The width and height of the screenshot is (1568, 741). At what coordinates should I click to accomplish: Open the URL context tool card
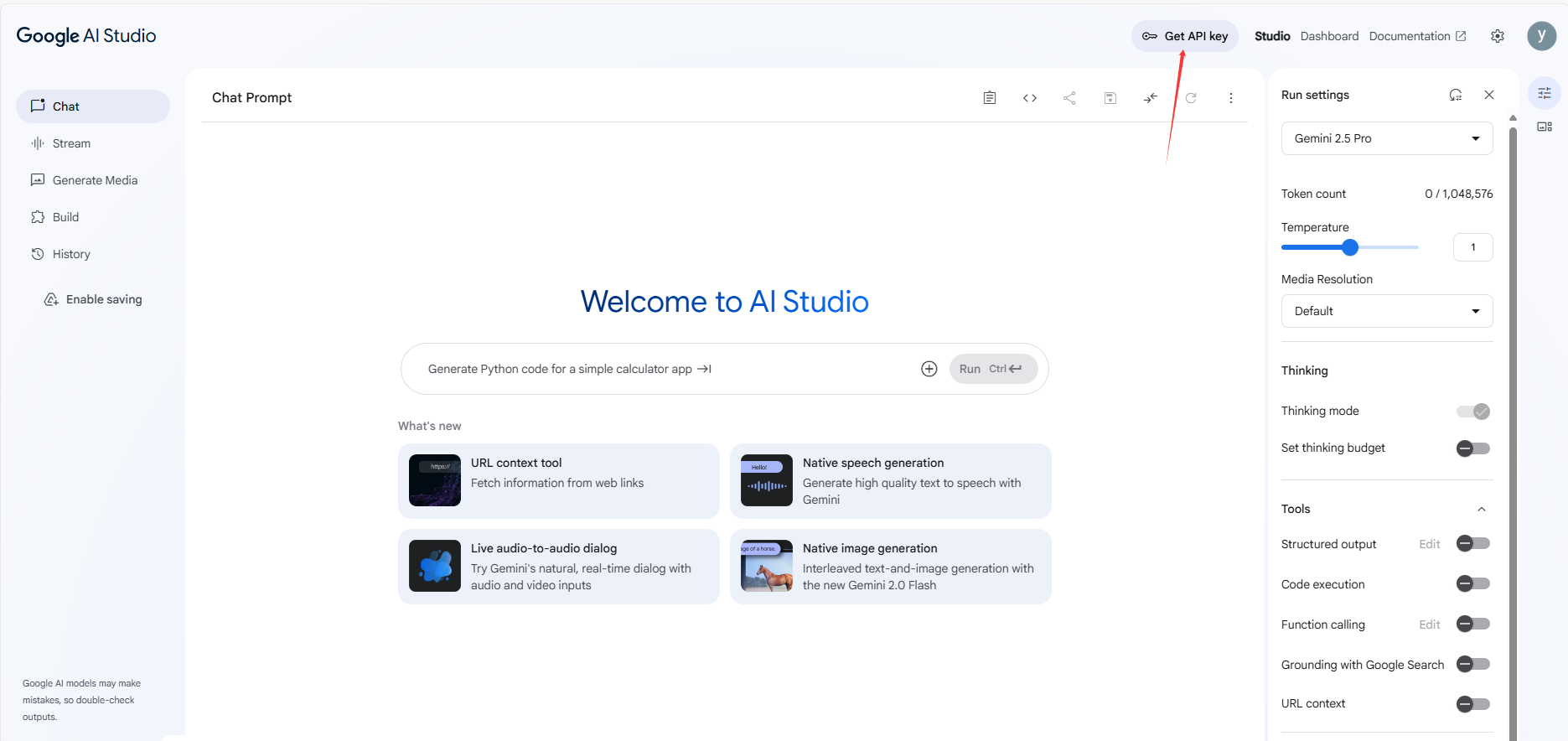pyautogui.click(x=559, y=480)
